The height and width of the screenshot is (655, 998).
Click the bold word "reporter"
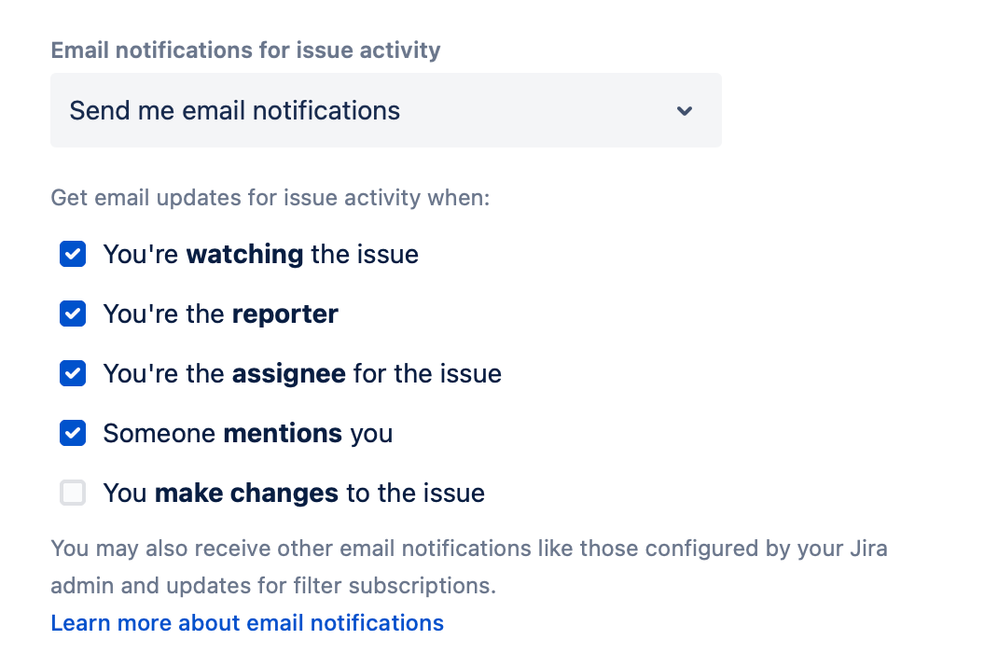[285, 314]
